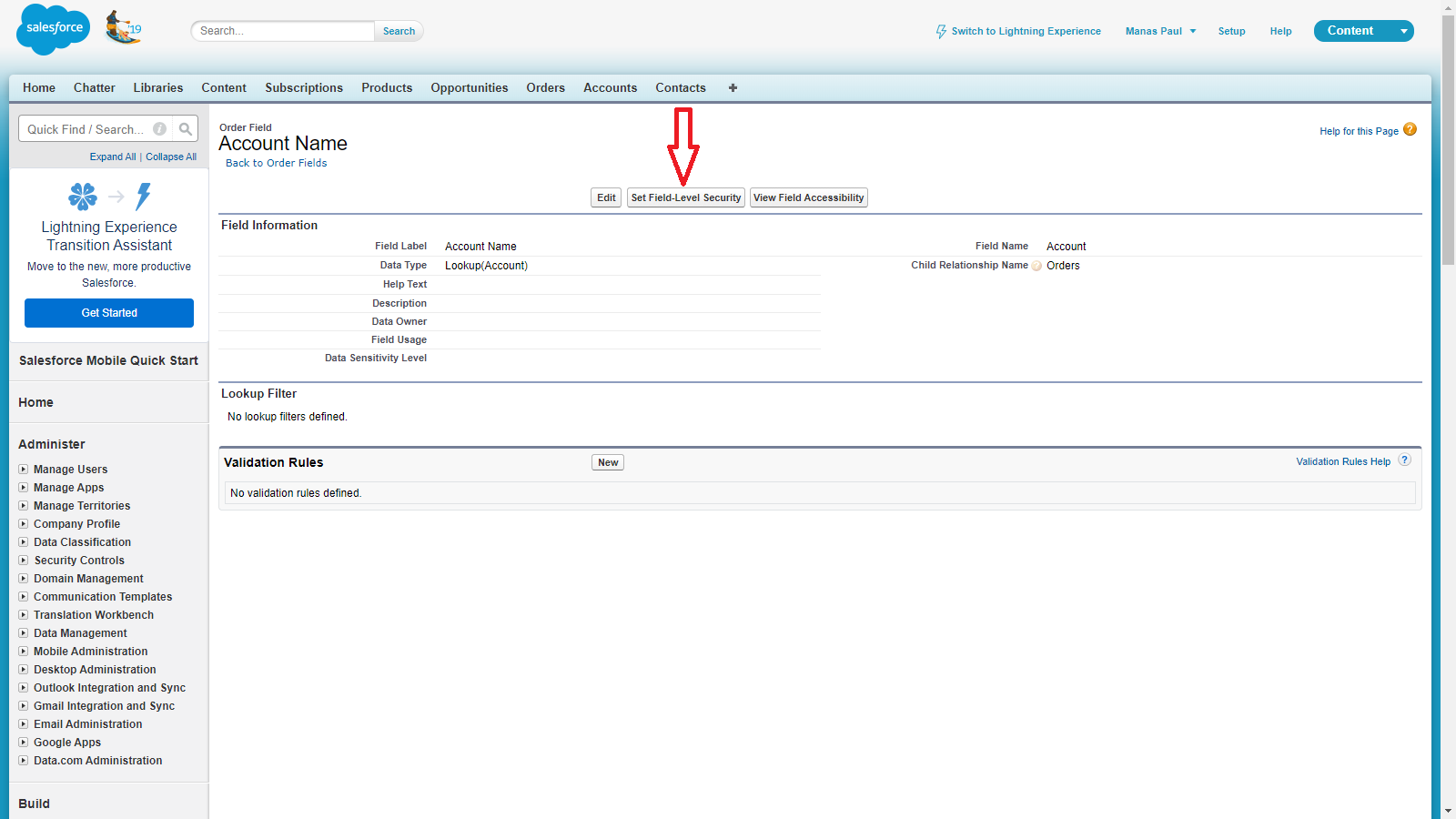The image size is (1456, 819).
Task: Expand the Translation Workbench section
Action: coord(23,615)
